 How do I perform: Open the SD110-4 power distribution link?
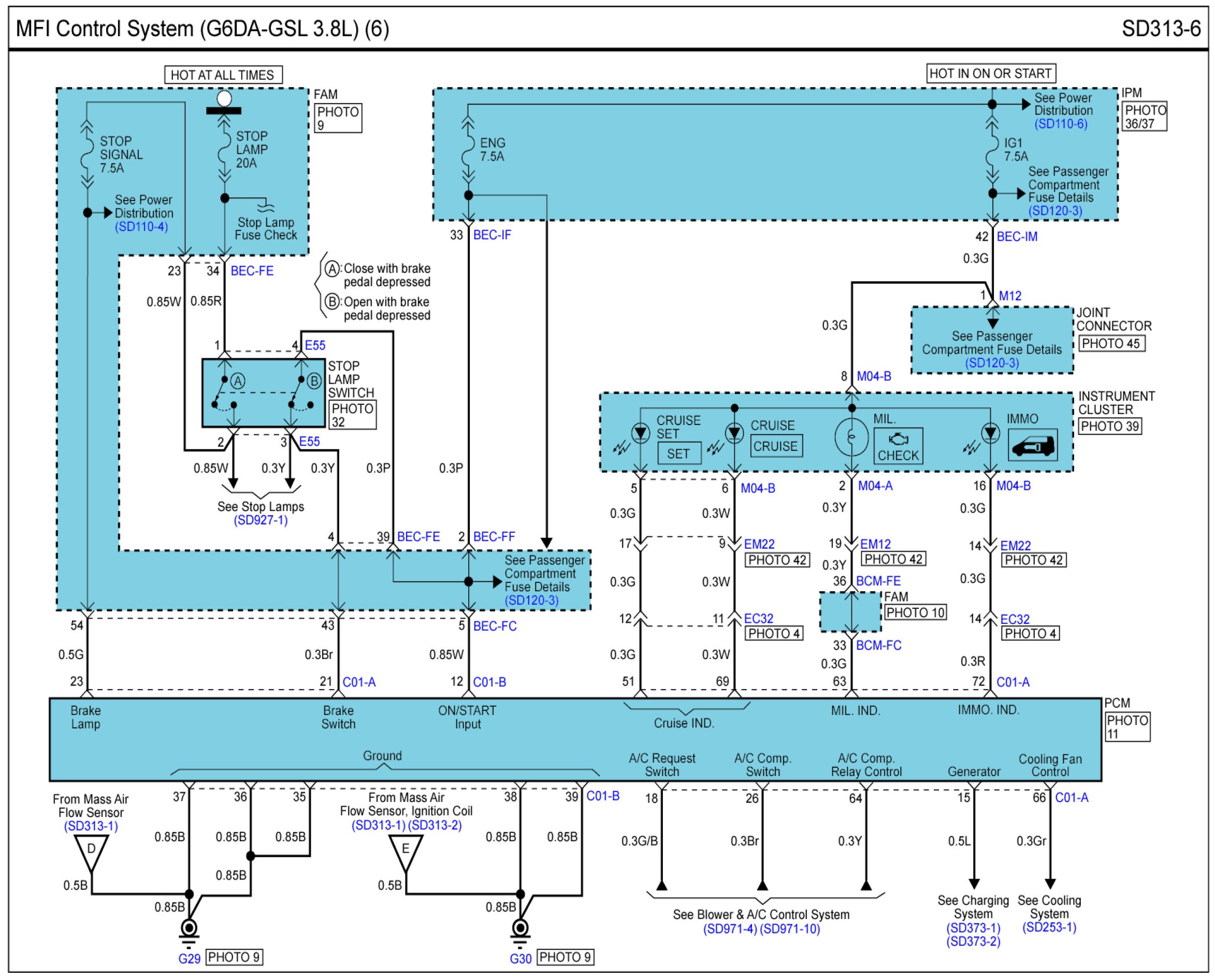pyautogui.click(x=141, y=226)
